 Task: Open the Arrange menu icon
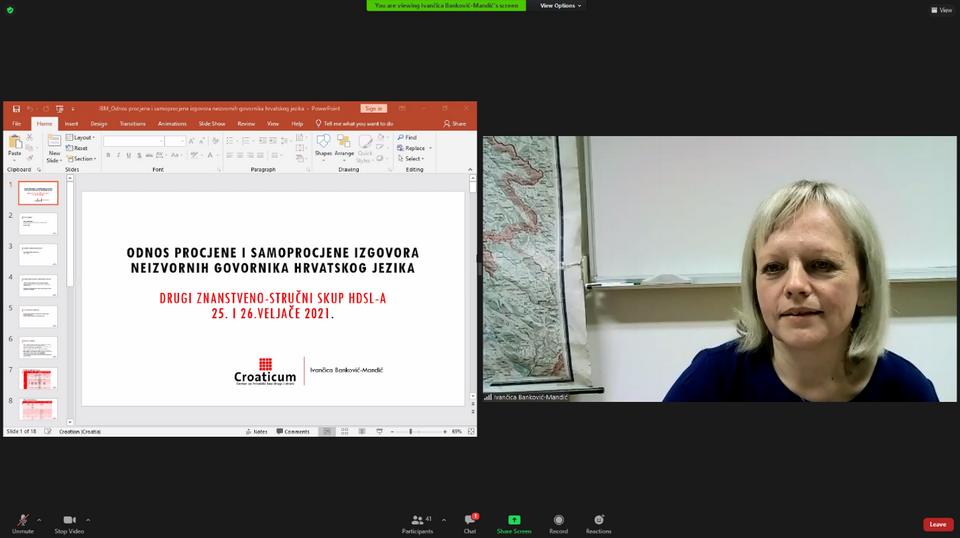coord(344,142)
